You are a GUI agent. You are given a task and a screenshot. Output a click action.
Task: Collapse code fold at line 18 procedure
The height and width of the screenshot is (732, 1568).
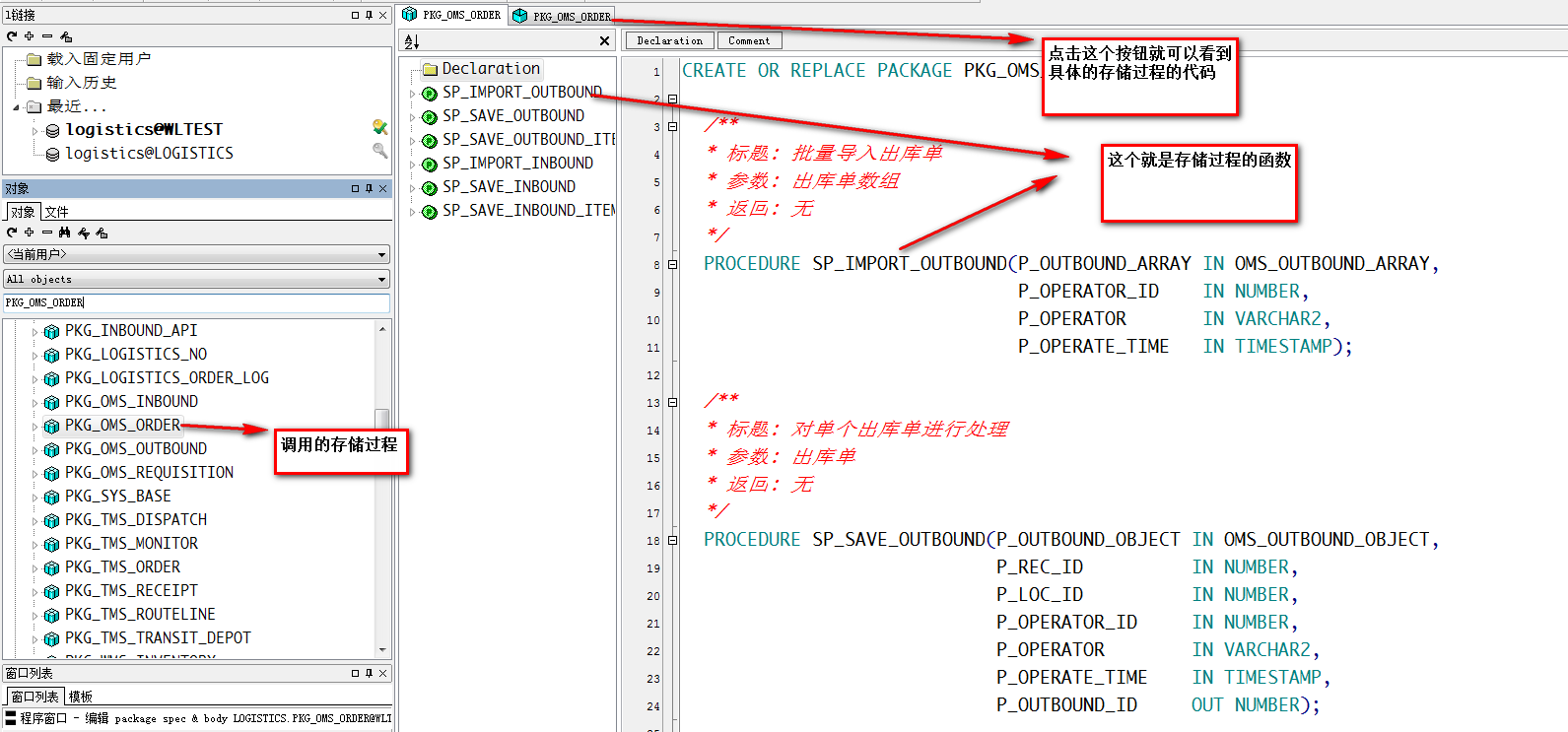[x=672, y=541]
